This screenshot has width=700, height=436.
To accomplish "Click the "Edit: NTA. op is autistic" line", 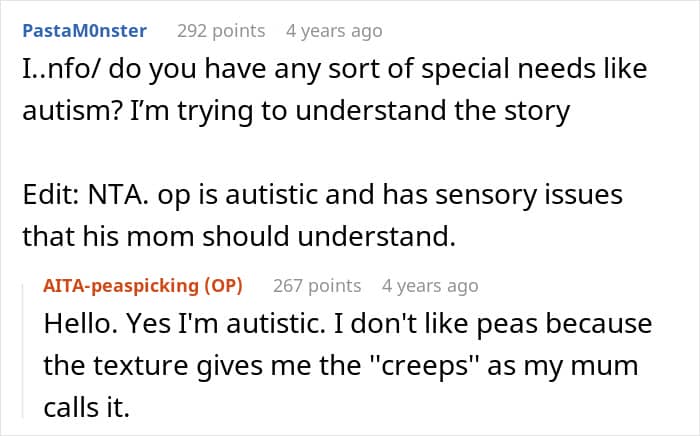I will click(x=322, y=195).
